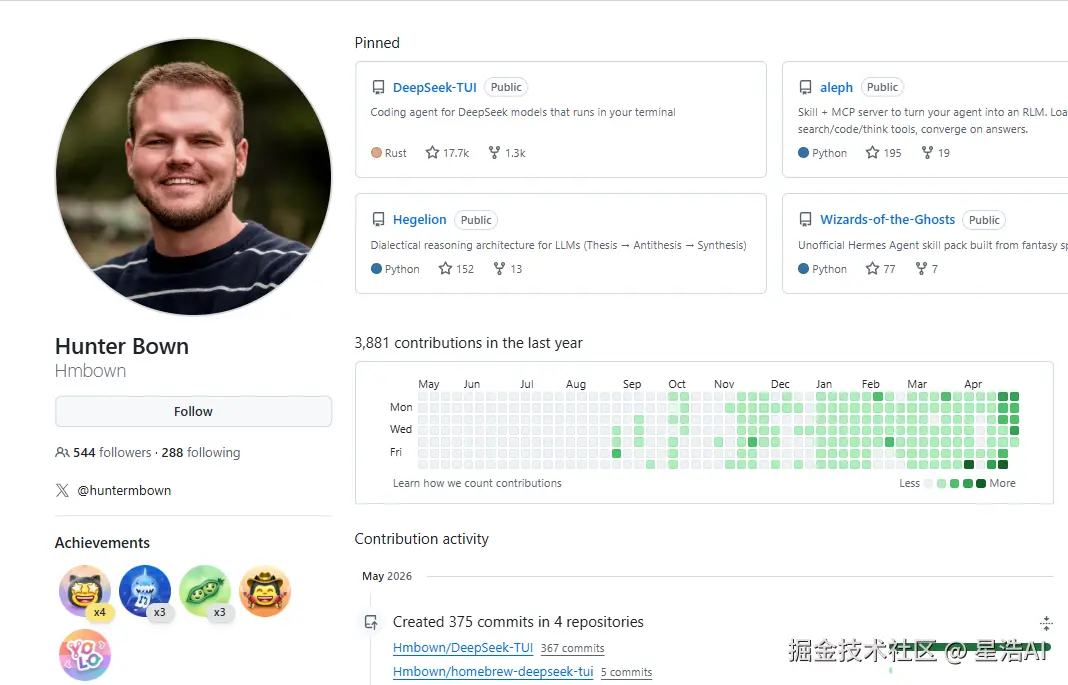Image resolution: width=1068 pixels, height=685 pixels.
Task: View aleph 19 forks
Action: click(x=935, y=153)
